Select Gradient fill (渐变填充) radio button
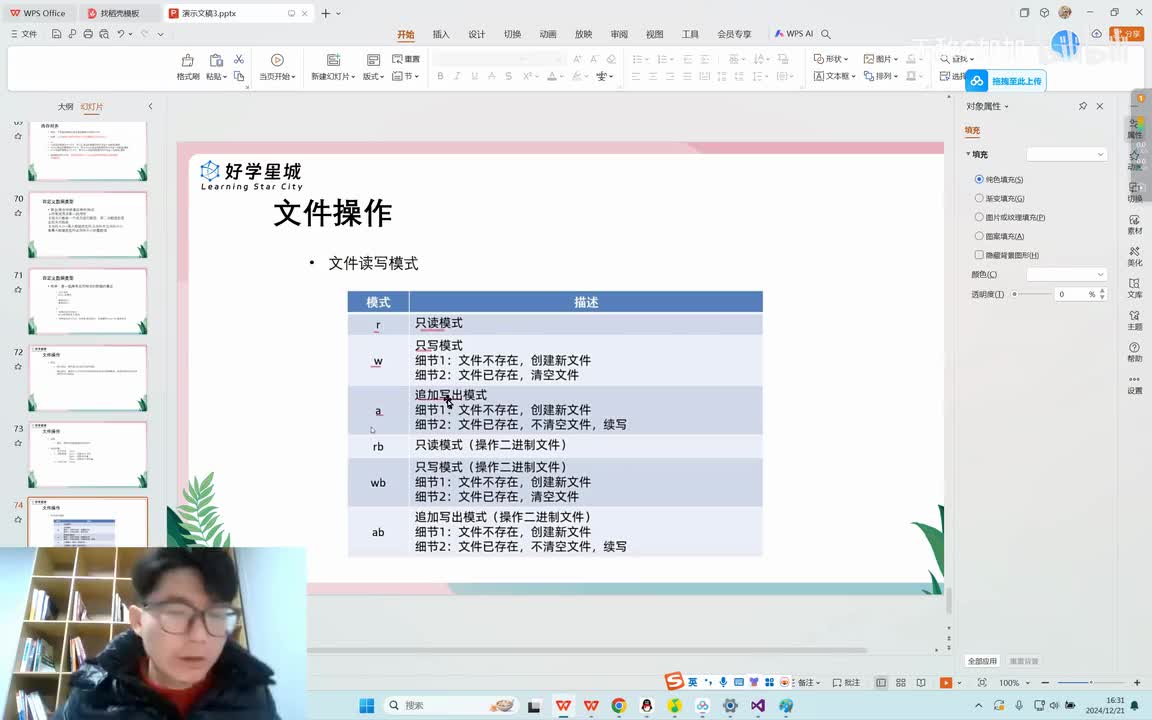The width and height of the screenshot is (1152, 720). [x=979, y=198]
